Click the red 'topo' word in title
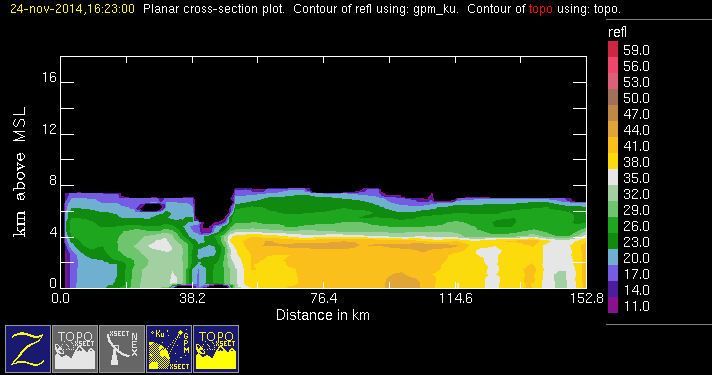This screenshot has height=375, width=712. 540,9
